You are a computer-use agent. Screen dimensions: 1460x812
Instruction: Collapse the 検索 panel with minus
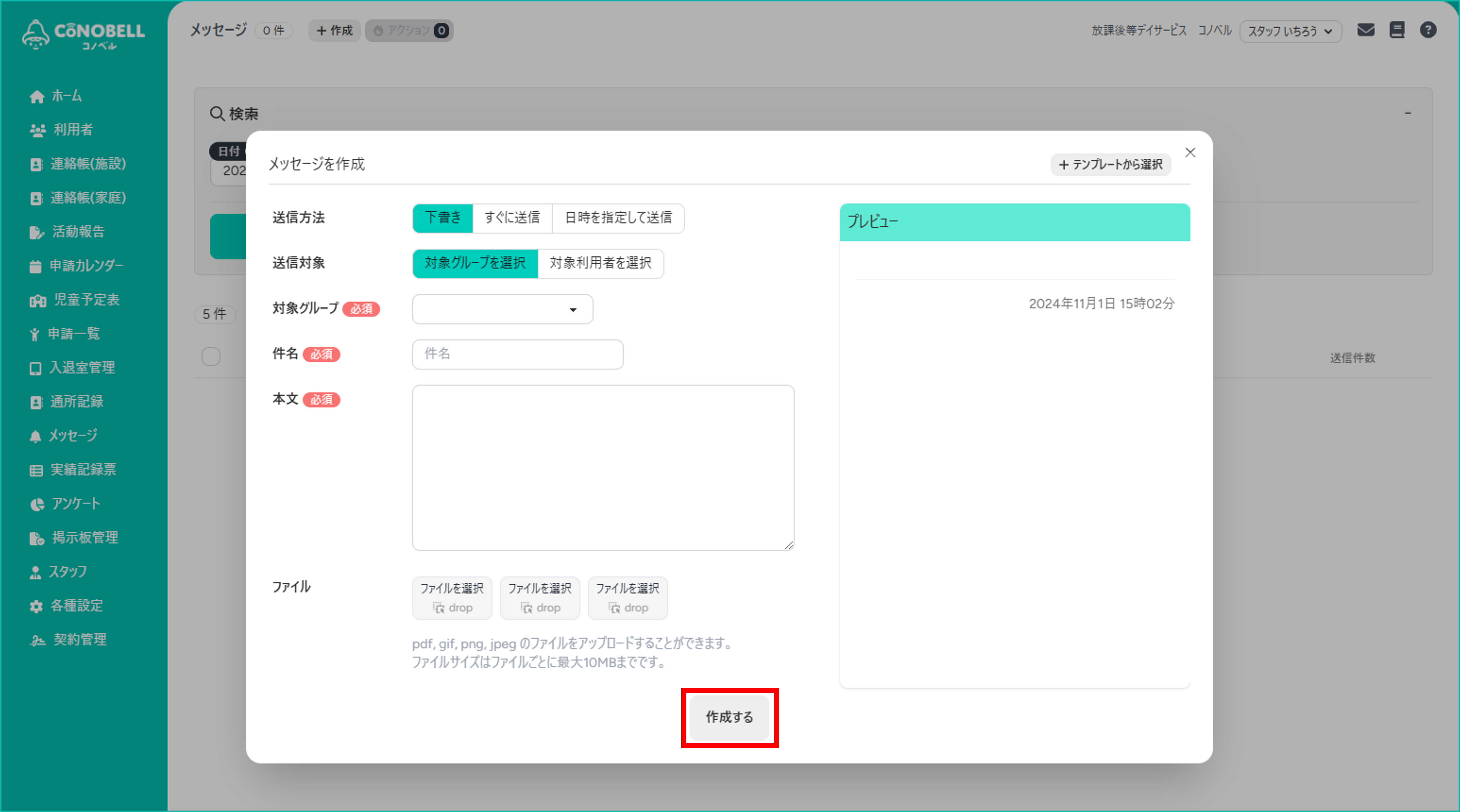coord(1408,113)
